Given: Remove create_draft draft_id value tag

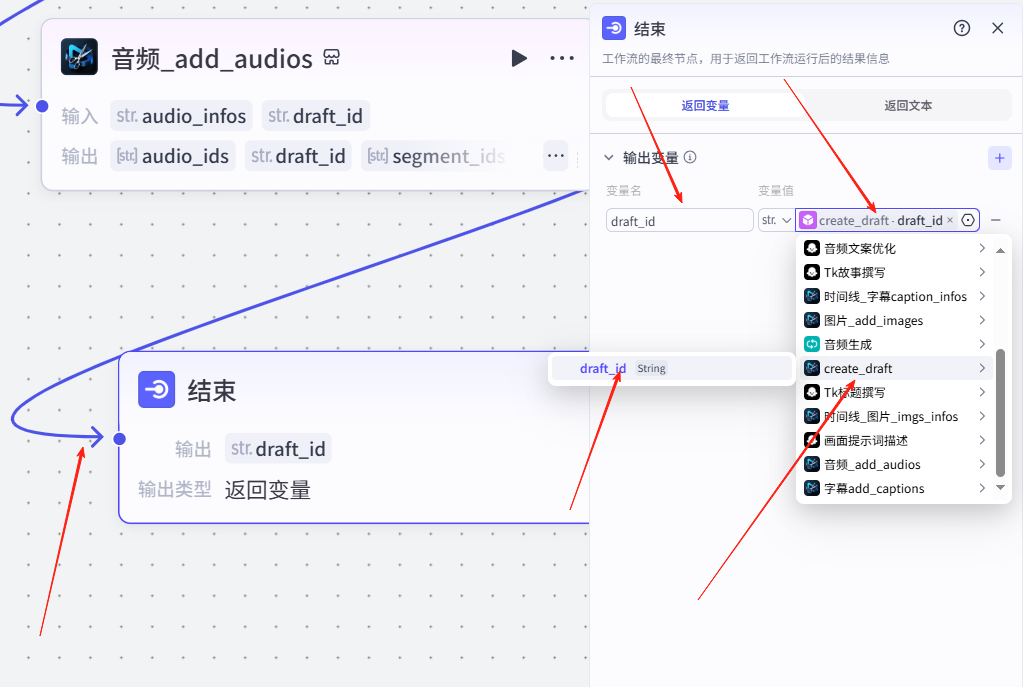Looking at the screenshot, I should [950, 220].
